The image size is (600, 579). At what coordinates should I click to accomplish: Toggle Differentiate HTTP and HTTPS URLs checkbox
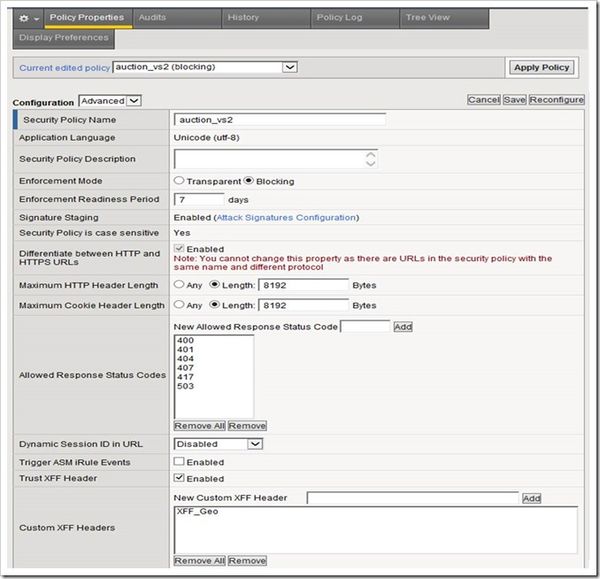179,248
